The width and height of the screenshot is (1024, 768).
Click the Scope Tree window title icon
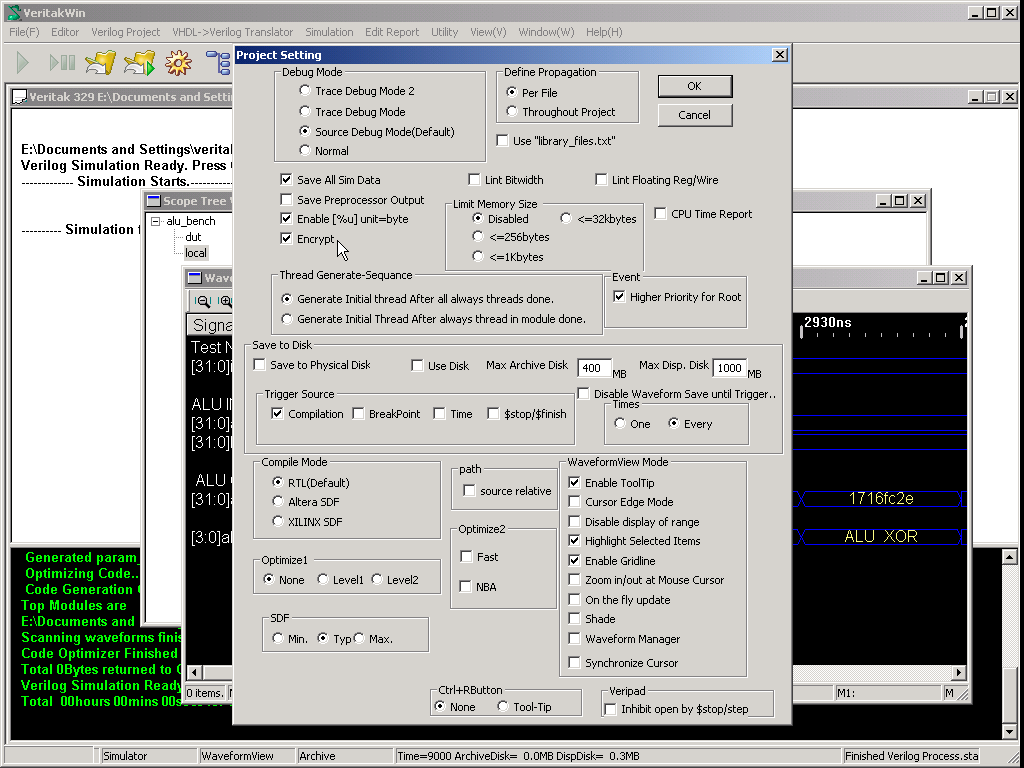153,201
